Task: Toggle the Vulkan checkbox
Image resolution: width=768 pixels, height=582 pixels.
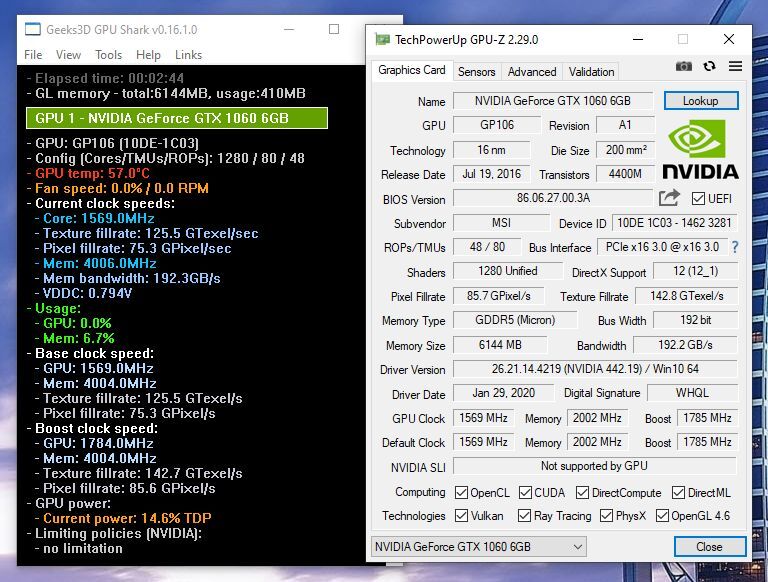Action: [x=461, y=515]
